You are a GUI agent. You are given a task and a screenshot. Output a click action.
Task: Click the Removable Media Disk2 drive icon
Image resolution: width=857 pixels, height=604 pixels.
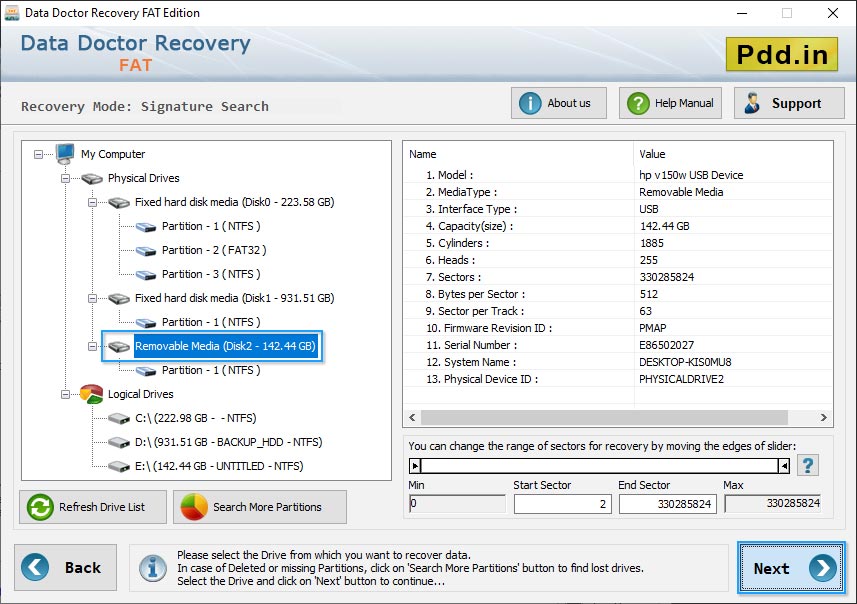119,347
